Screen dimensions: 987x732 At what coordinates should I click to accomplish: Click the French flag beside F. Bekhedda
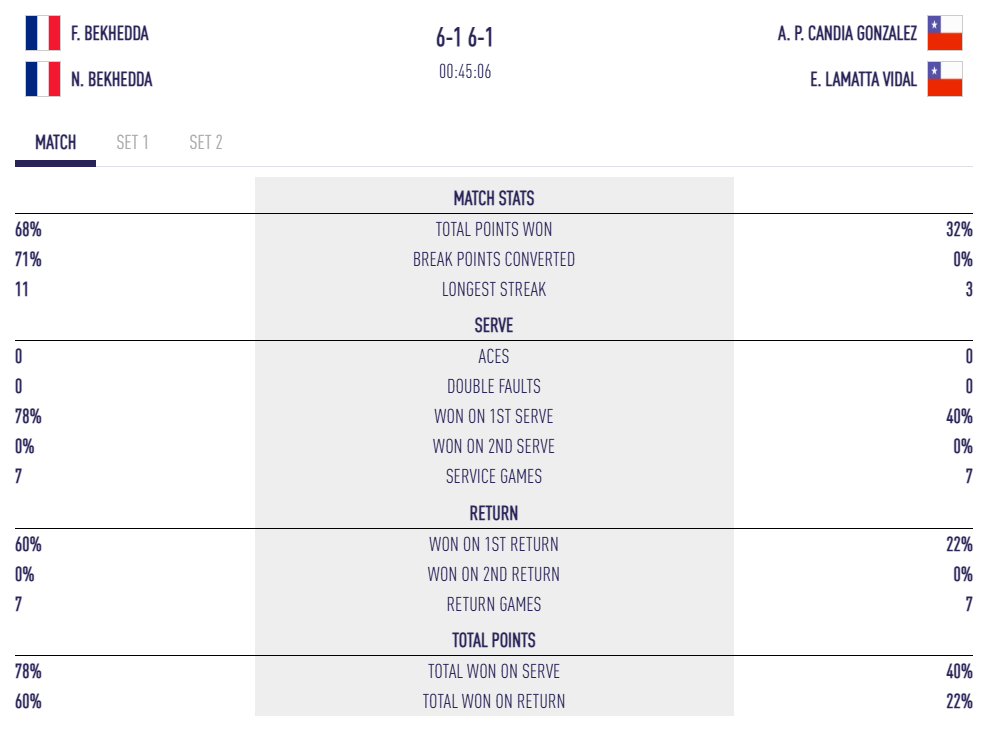tap(43, 33)
